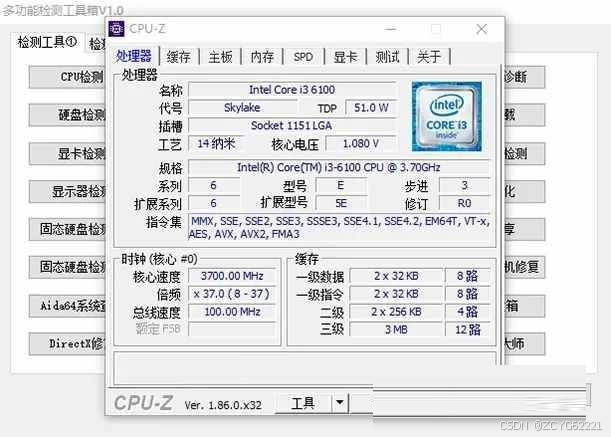Open the 关于 tab
This screenshot has width=611, height=437.
(x=429, y=57)
